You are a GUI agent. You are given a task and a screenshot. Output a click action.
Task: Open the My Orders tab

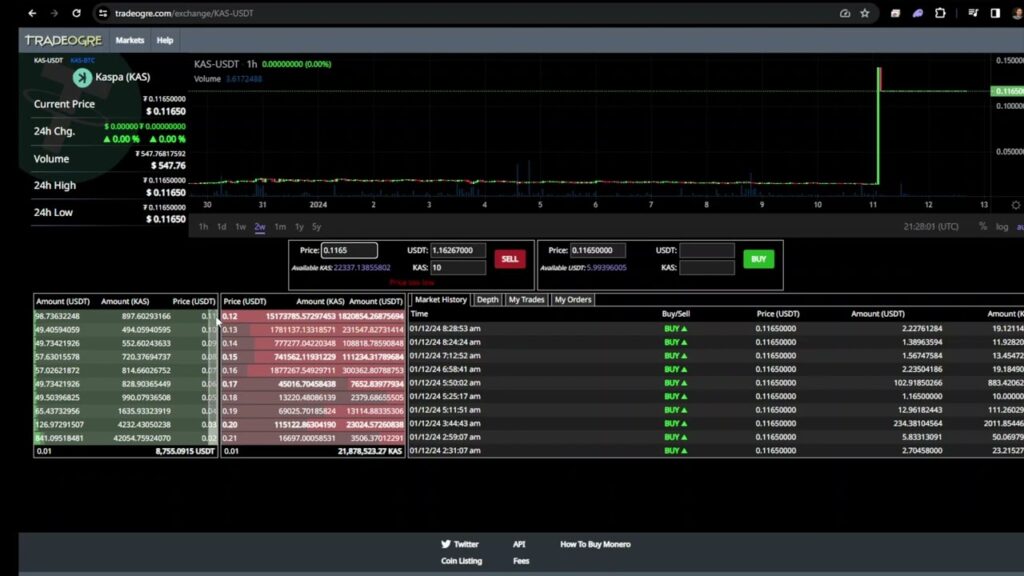[x=573, y=300]
